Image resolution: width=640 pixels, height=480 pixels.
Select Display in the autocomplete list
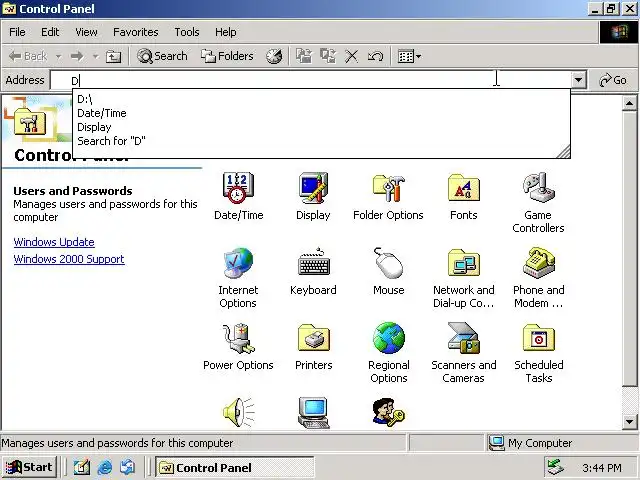[321, 127]
